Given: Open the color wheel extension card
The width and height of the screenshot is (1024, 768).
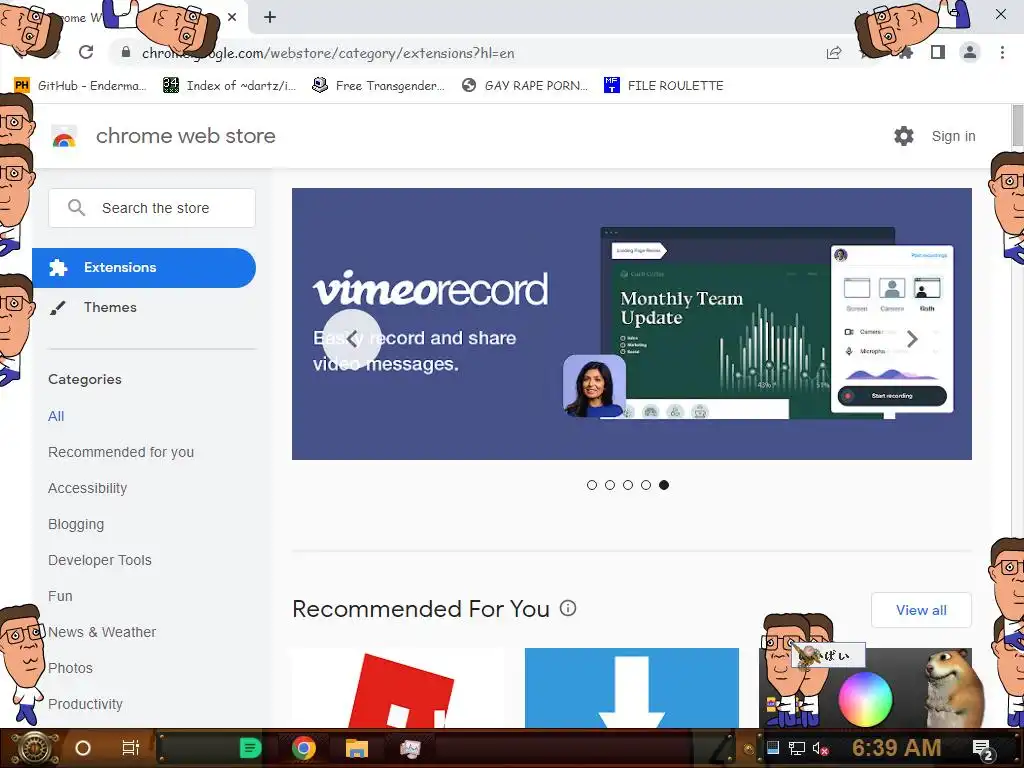Looking at the screenshot, I should pos(865,688).
